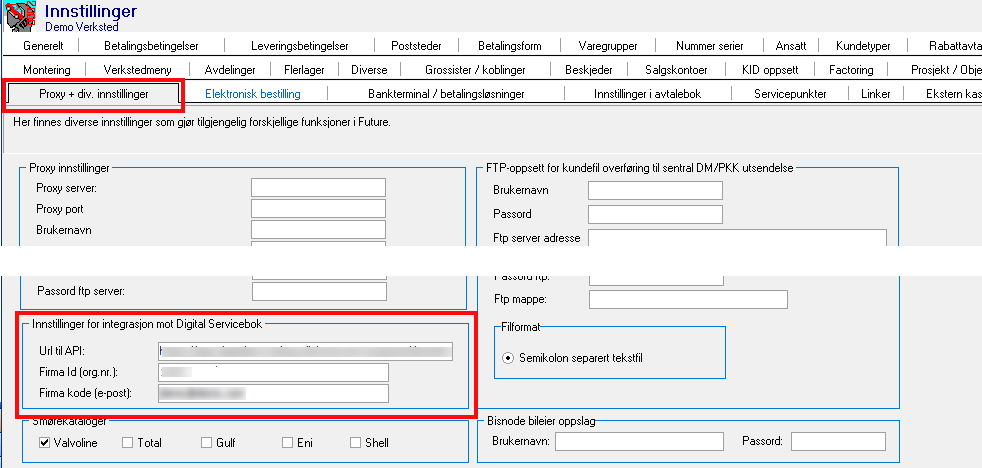The height and width of the screenshot is (468, 982).
Task: Go to the Varegrupper tab
Action: coord(608,46)
